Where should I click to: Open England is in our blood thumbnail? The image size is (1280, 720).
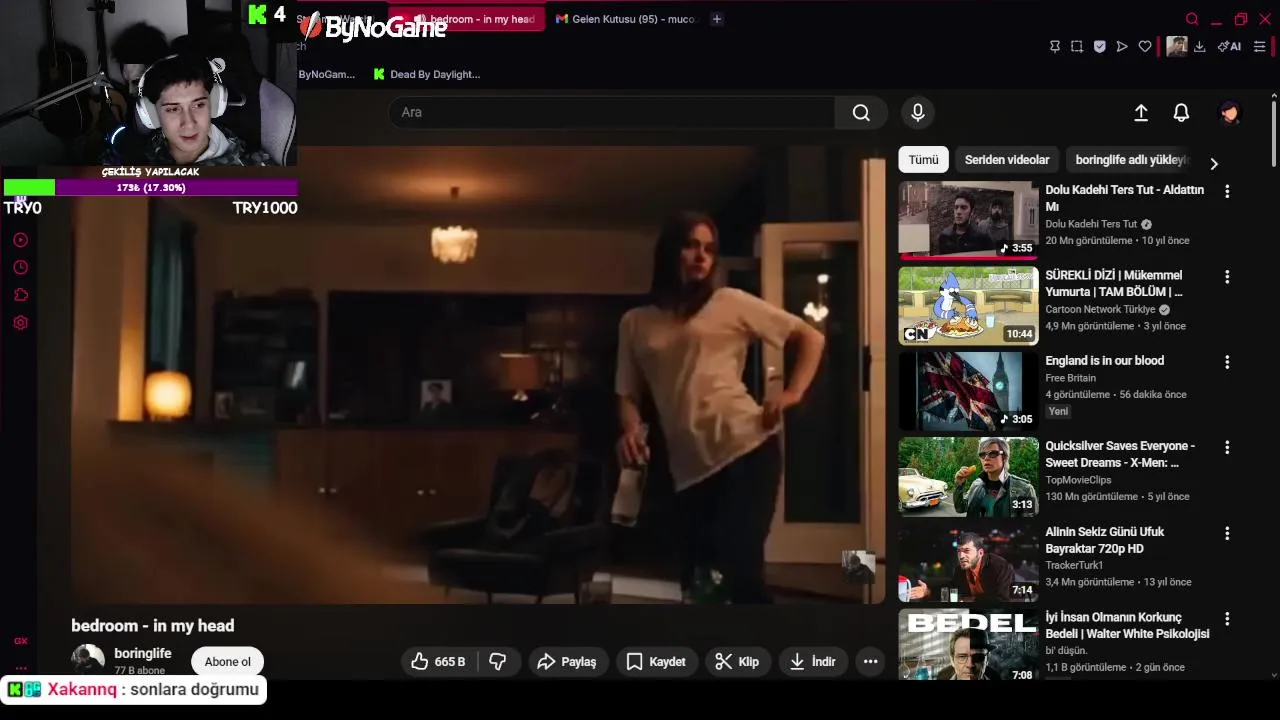tap(968, 391)
